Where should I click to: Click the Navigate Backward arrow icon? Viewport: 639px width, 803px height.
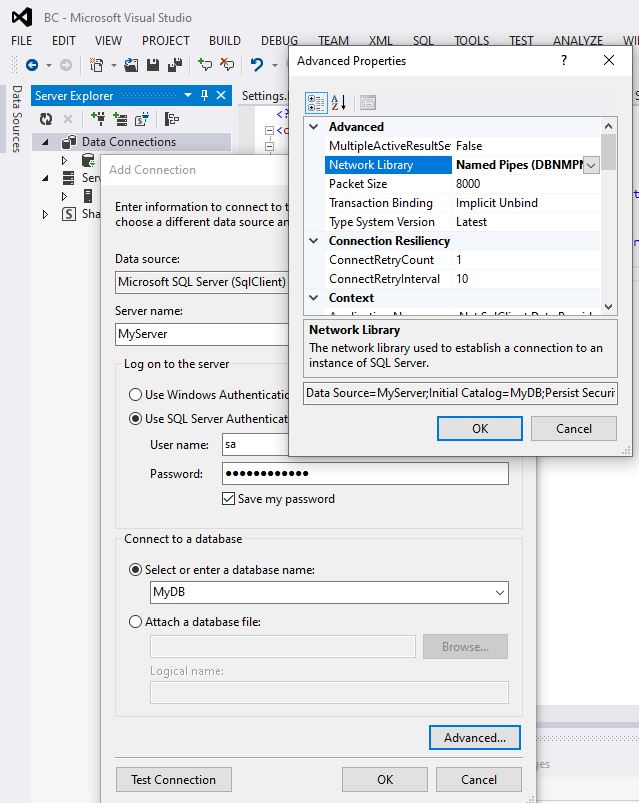32,65
